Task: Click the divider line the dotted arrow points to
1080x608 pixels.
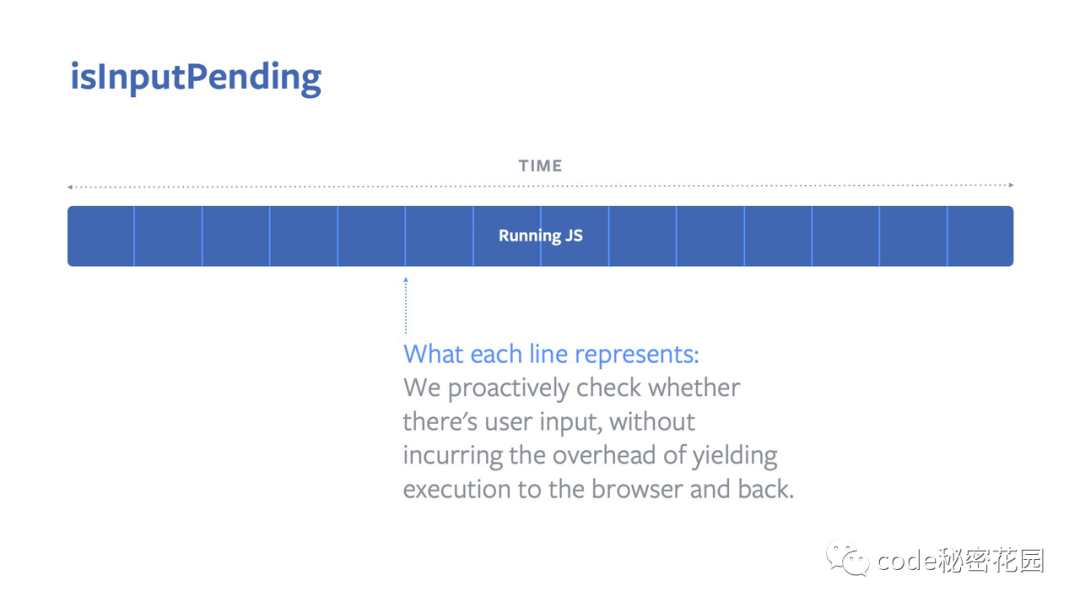Action: click(405, 236)
